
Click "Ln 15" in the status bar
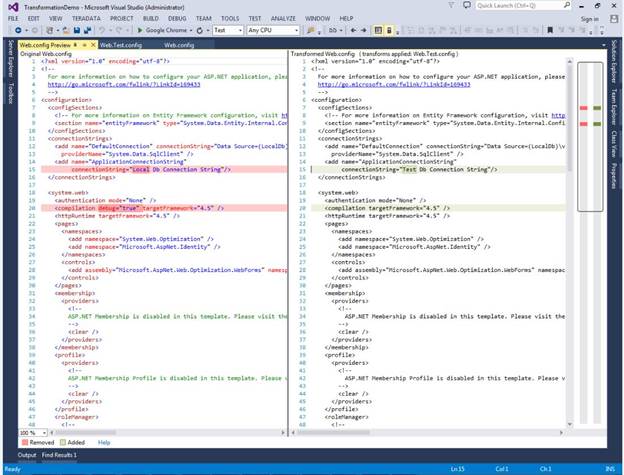[x=458, y=469]
